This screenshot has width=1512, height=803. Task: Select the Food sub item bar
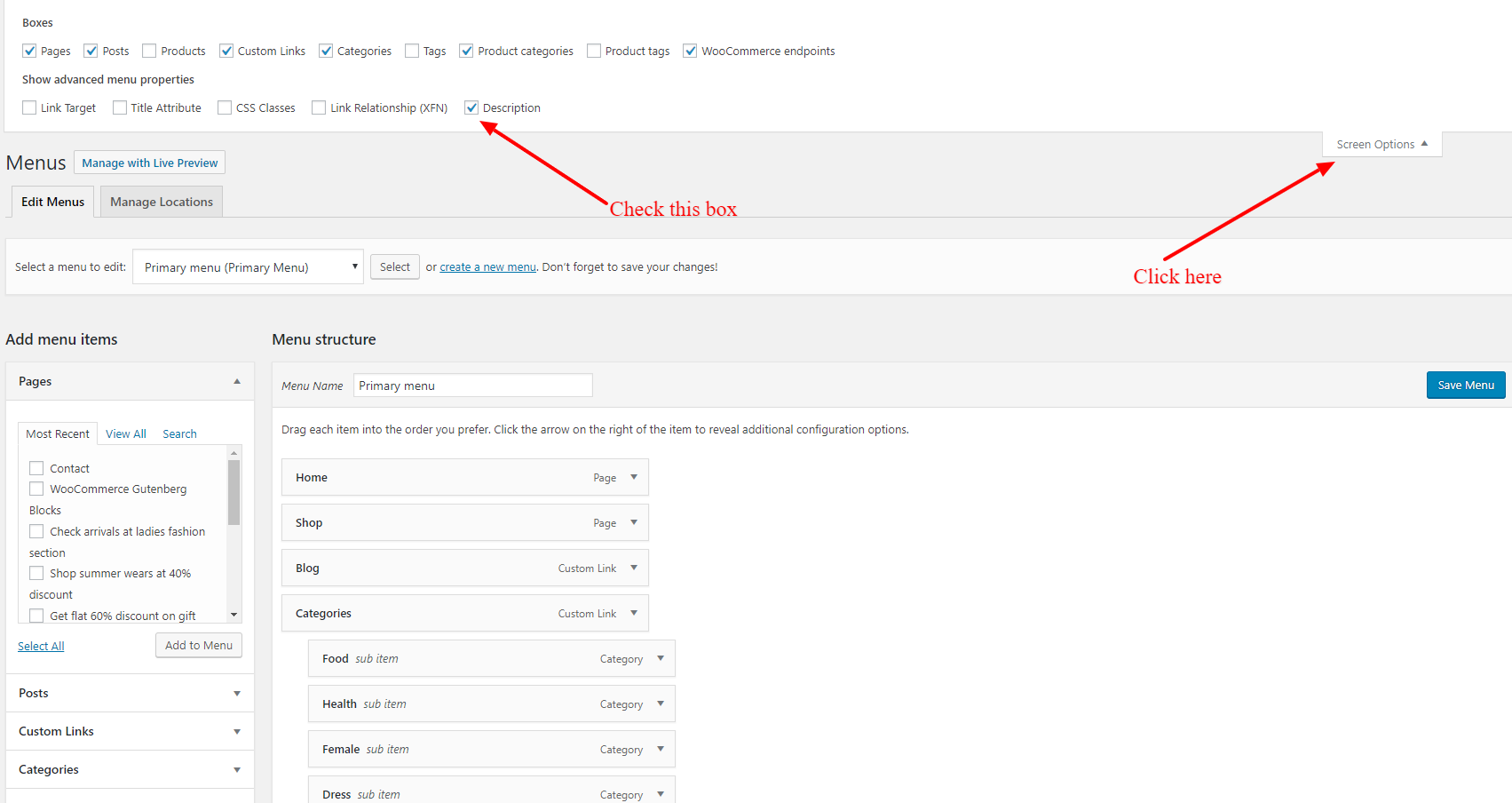point(492,658)
